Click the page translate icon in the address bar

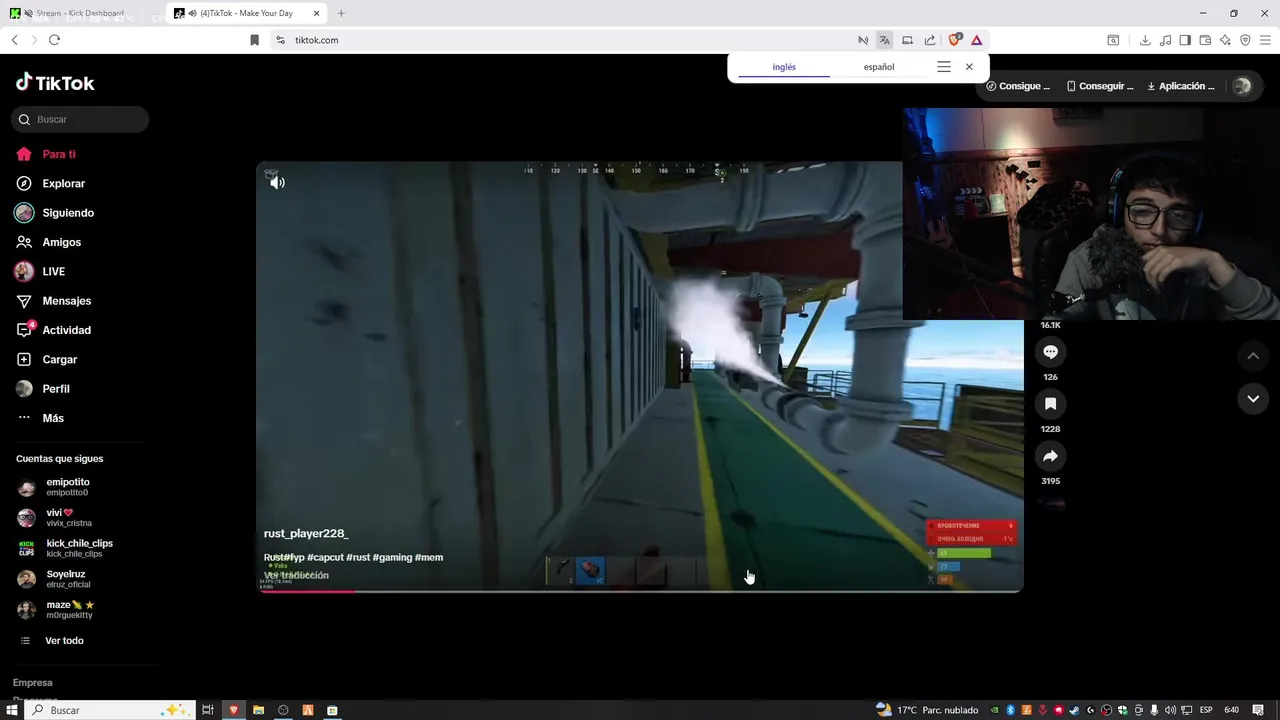click(885, 40)
